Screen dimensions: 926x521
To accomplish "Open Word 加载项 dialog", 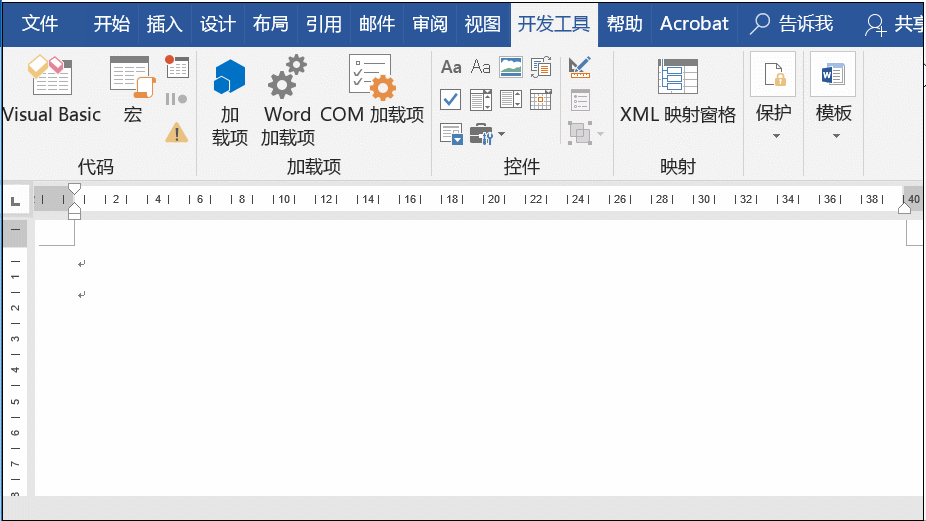I will click(288, 100).
